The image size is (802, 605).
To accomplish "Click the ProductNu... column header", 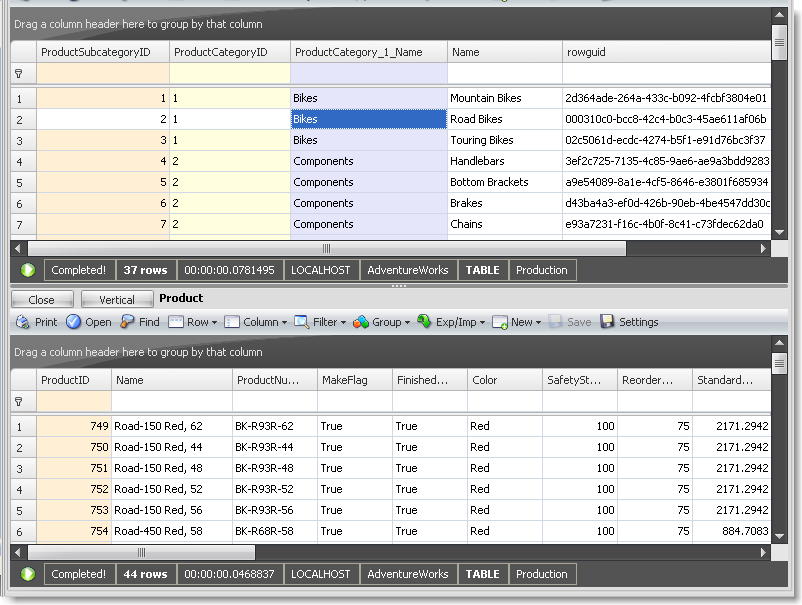I will tap(275, 380).
